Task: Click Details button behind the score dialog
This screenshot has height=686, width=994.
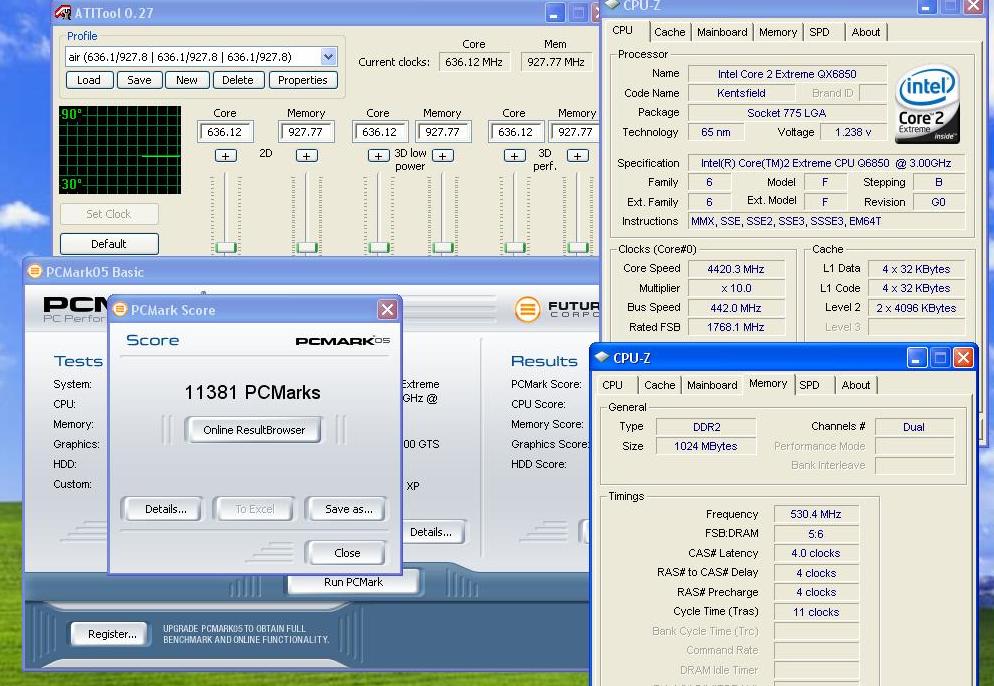Action: click(433, 532)
